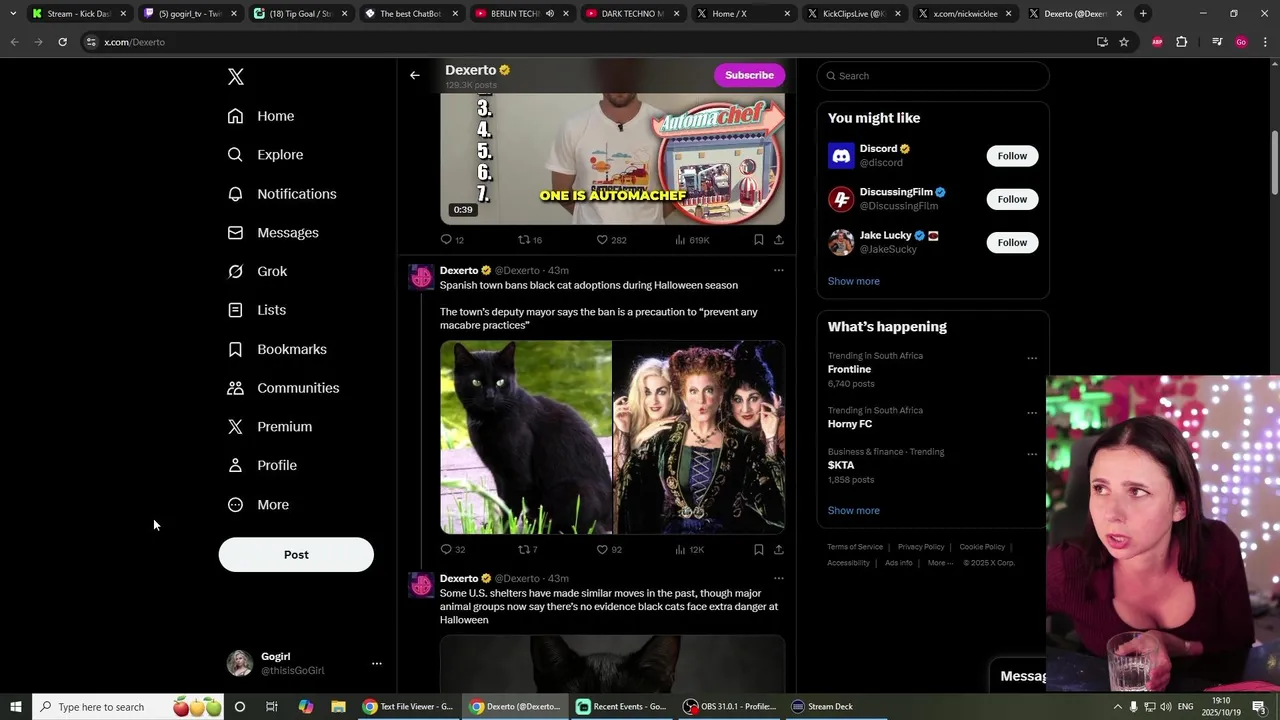Viewport: 1280px width, 720px height.
Task: Open the Hocus Pocus witches image
Action: (699, 437)
